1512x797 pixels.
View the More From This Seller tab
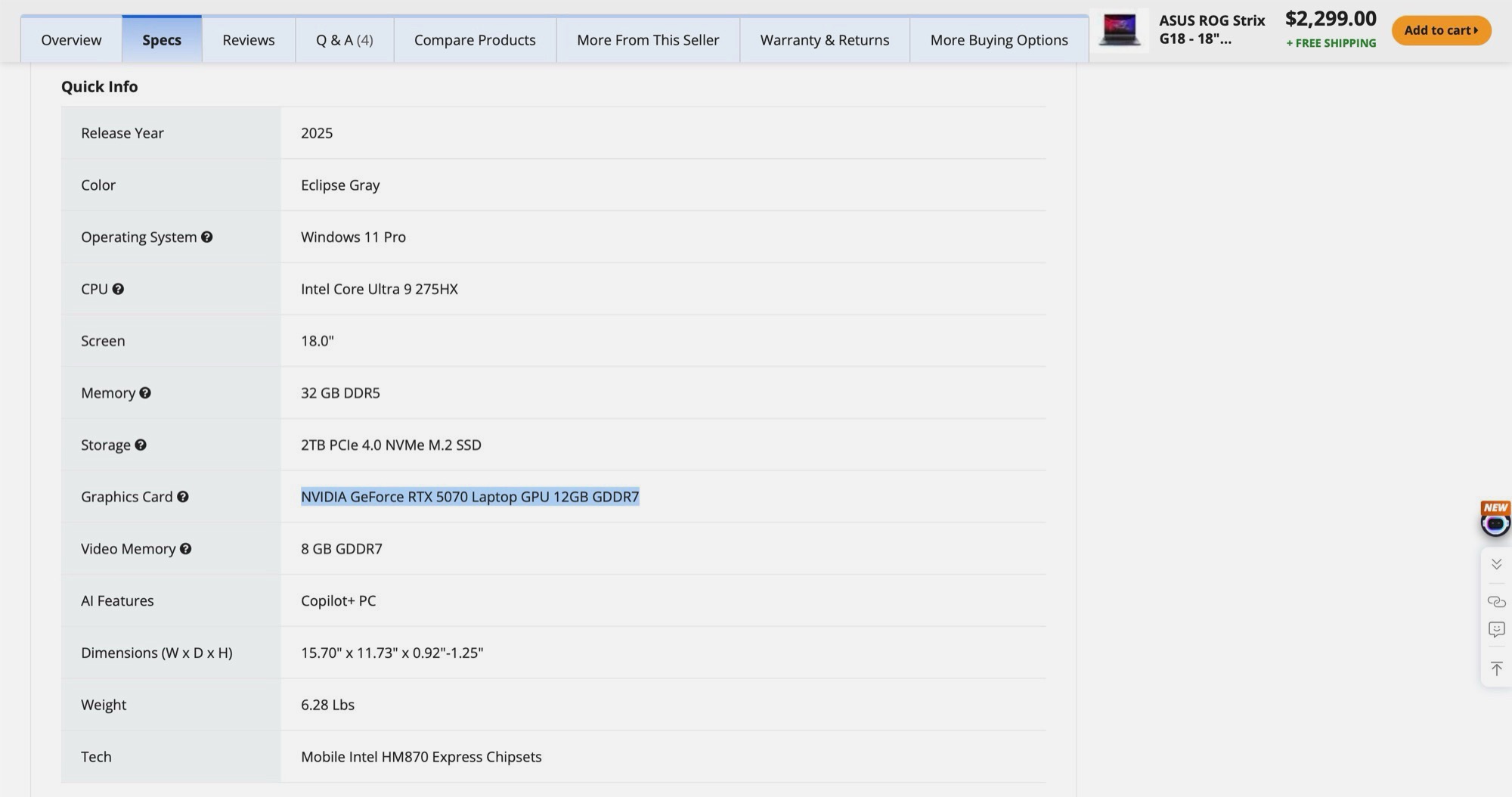pos(648,39)
